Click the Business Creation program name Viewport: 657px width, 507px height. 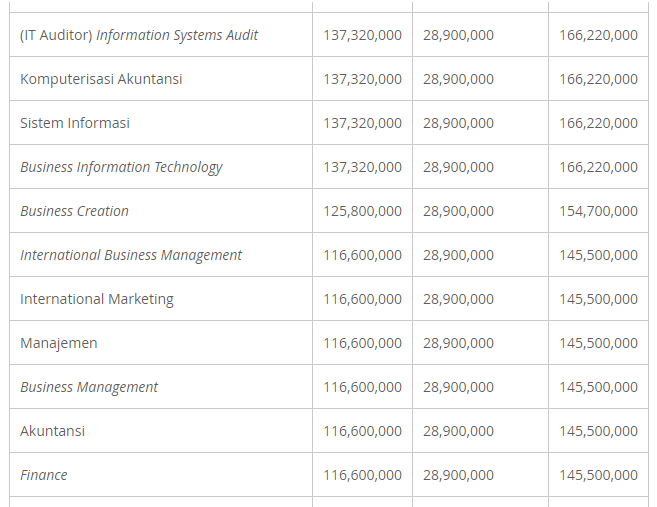[x=74, y=211]
